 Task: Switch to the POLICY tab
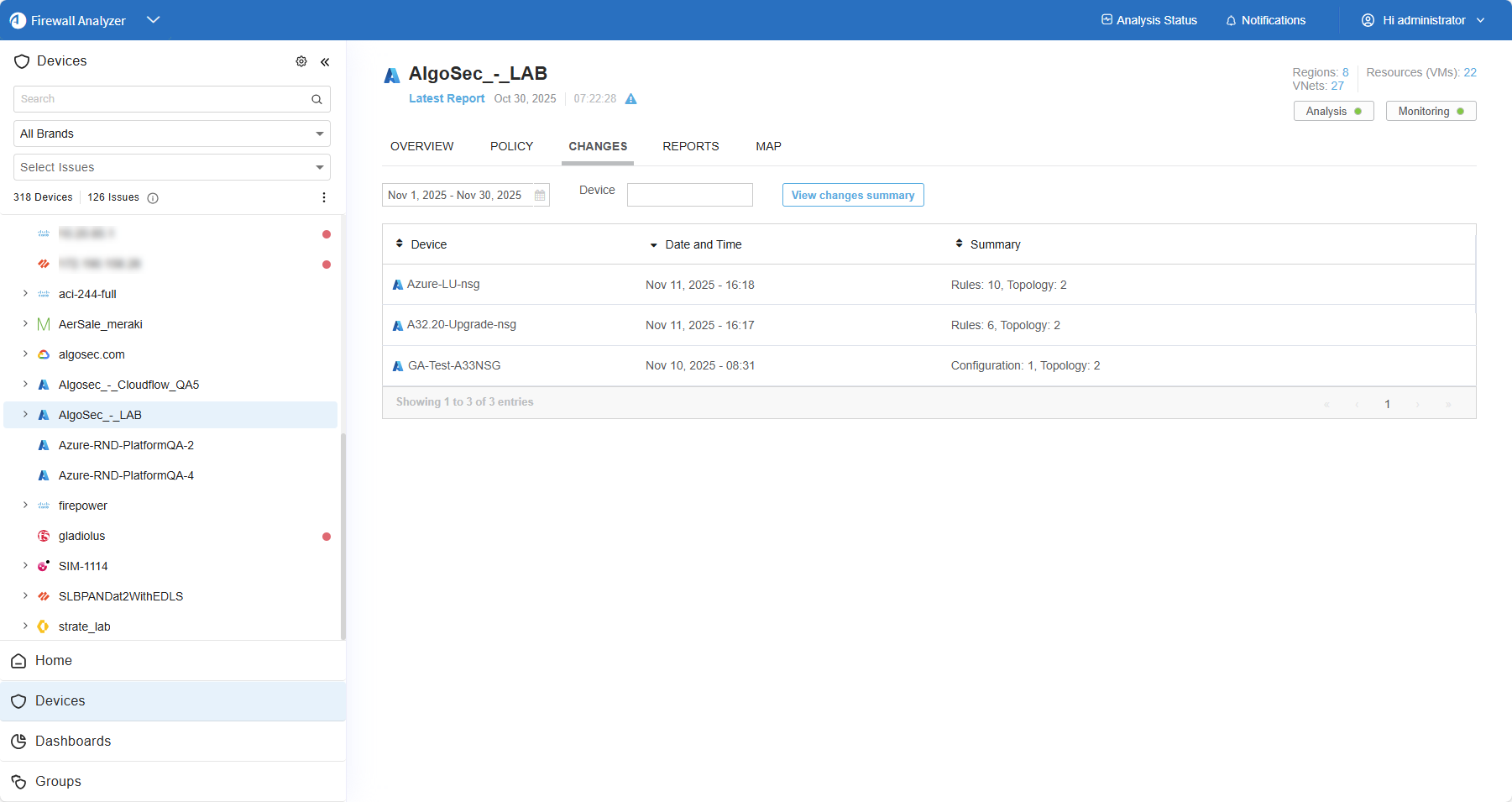pyautogui.click(x=511, y=146)
